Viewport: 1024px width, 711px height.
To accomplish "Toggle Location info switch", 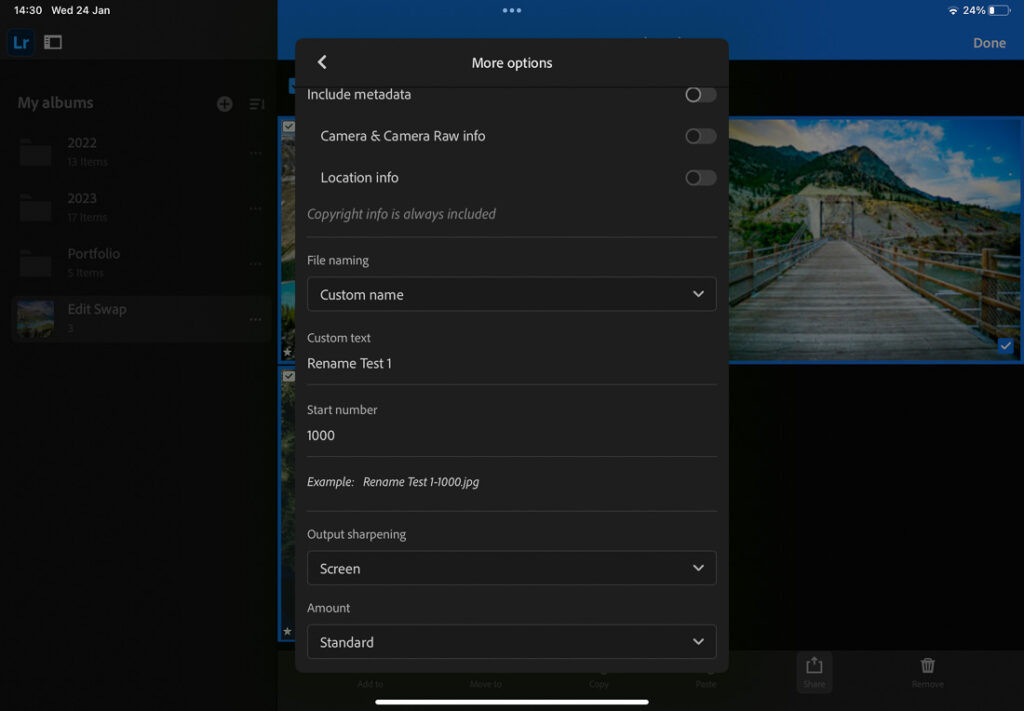I will point(701,178).
